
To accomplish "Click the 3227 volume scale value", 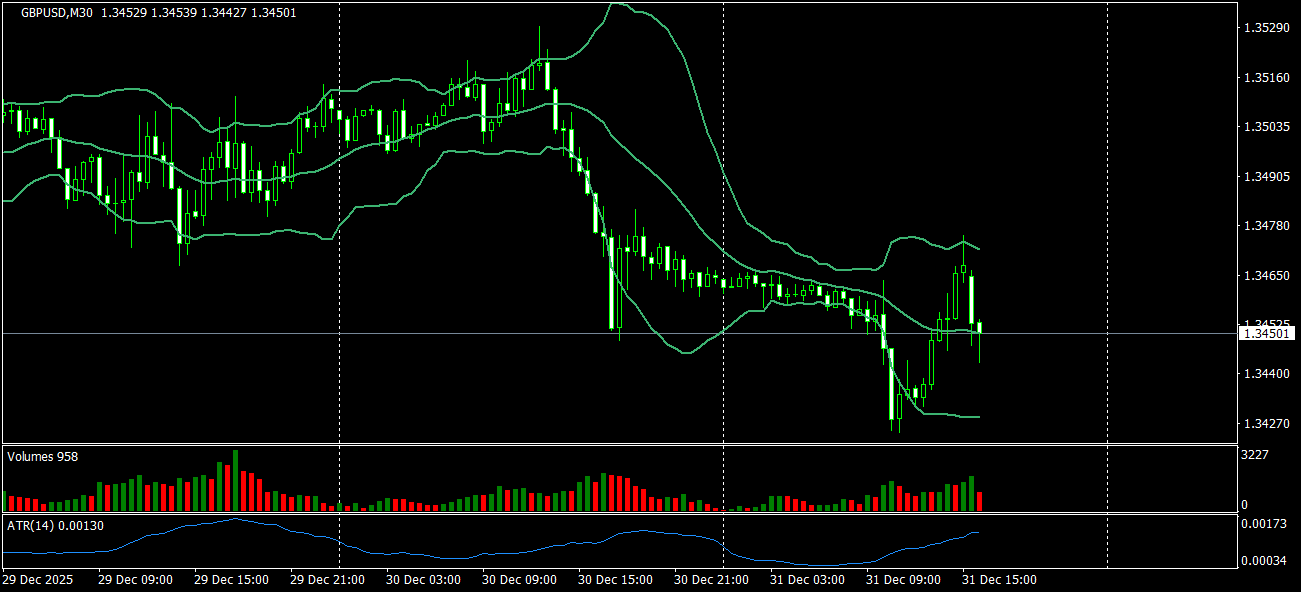I will point(1257,455).
